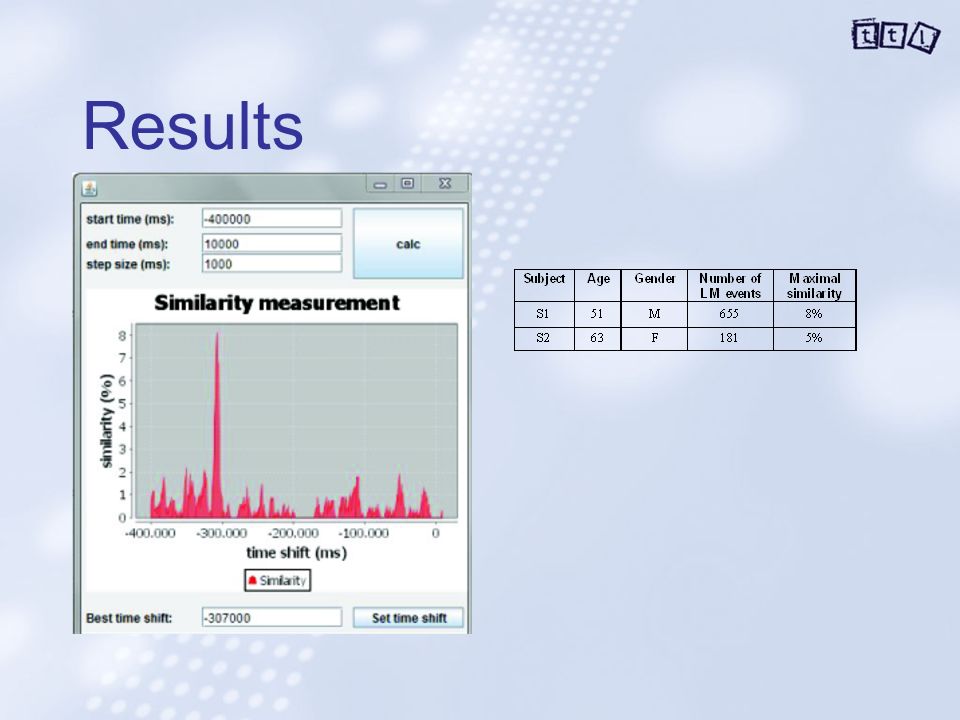Click the calc button

(408, 244)
